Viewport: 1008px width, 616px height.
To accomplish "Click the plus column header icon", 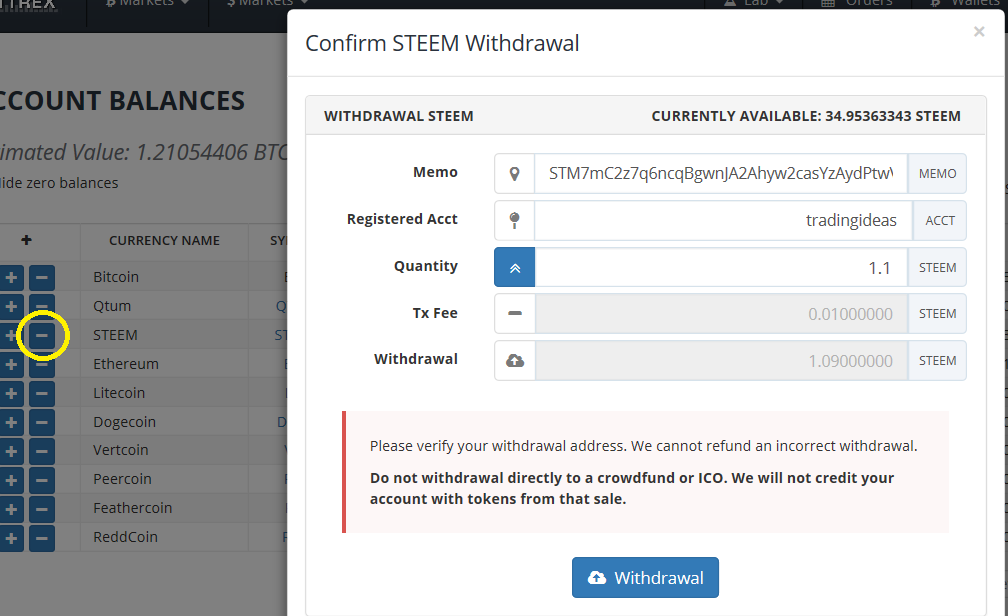I will (x=26, y=240).
